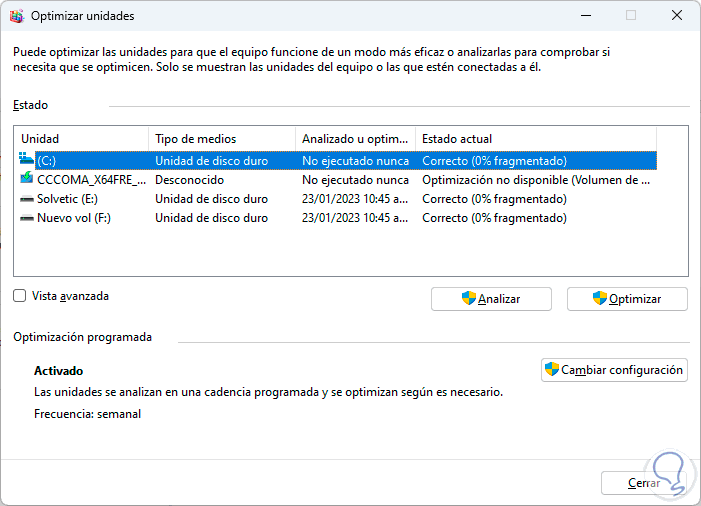
Task: Sort by Tipo de medios column header
Action: pos(220,138)
